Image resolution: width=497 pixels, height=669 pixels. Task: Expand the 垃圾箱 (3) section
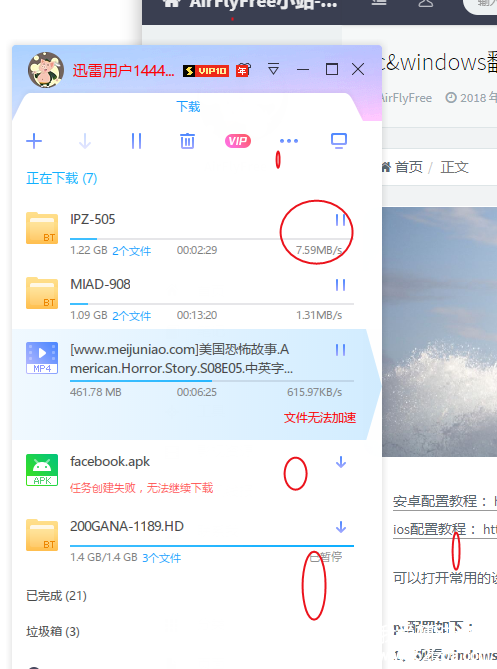click(x=53, y=631)
